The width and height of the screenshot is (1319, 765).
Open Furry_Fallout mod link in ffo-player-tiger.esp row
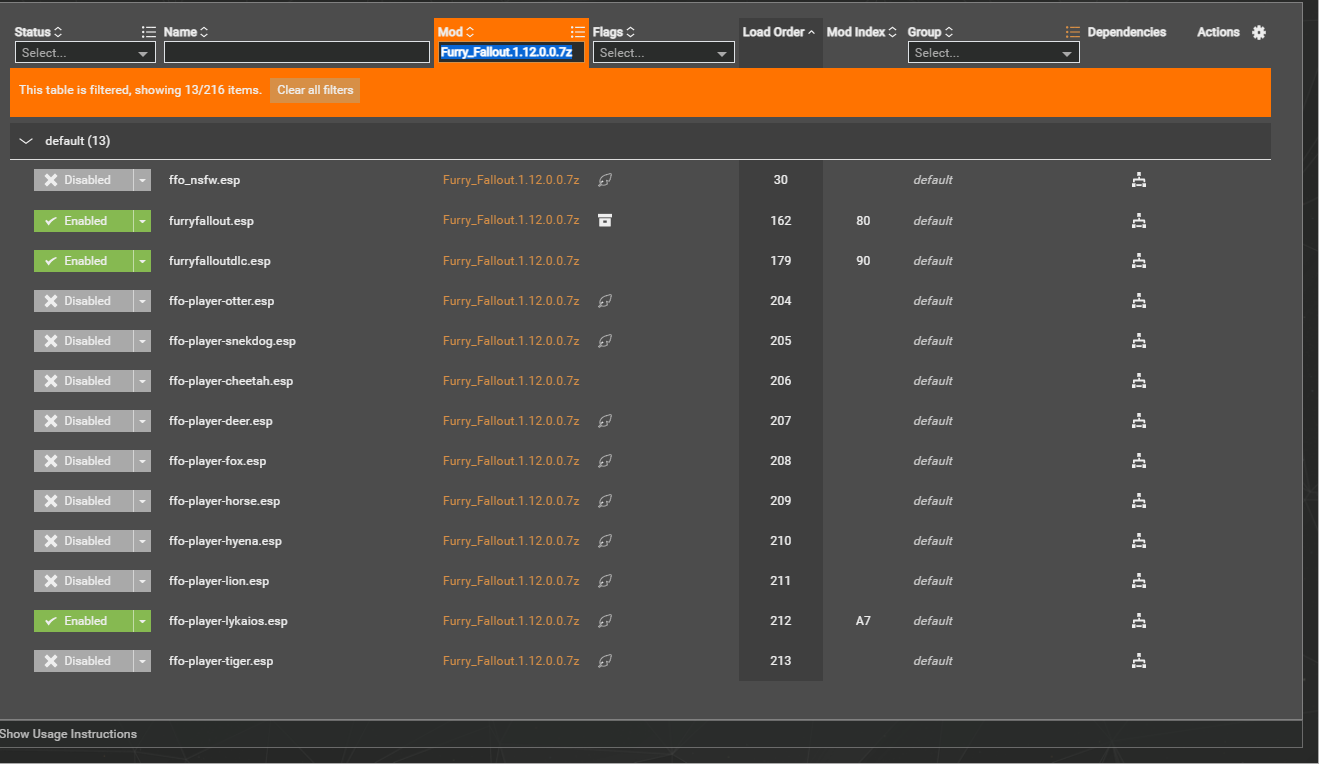click(x=511, y=661)
